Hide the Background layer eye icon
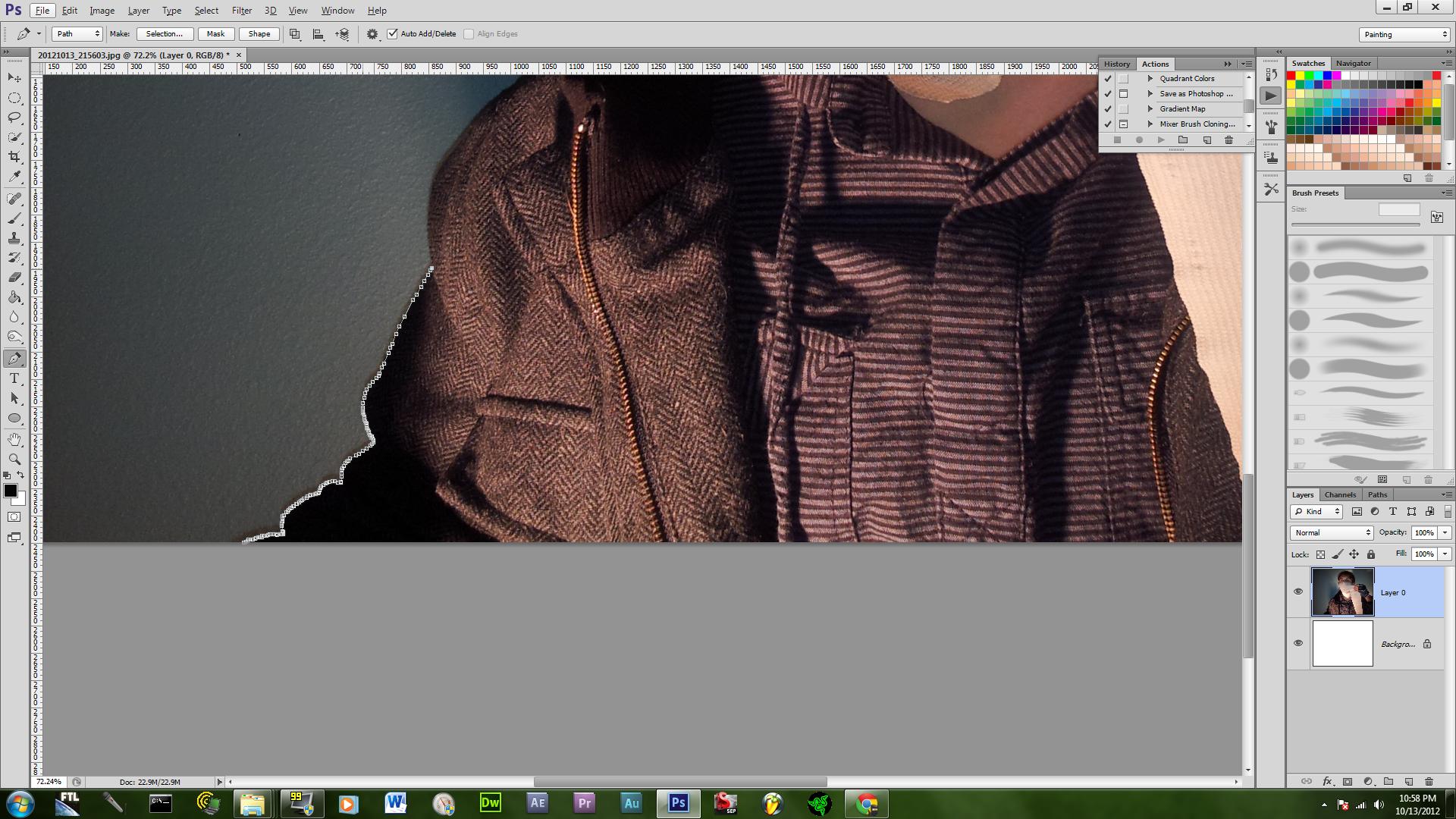Image resolution: width=1456 pixels, height=819 pixels. [x=1298, y=643]
